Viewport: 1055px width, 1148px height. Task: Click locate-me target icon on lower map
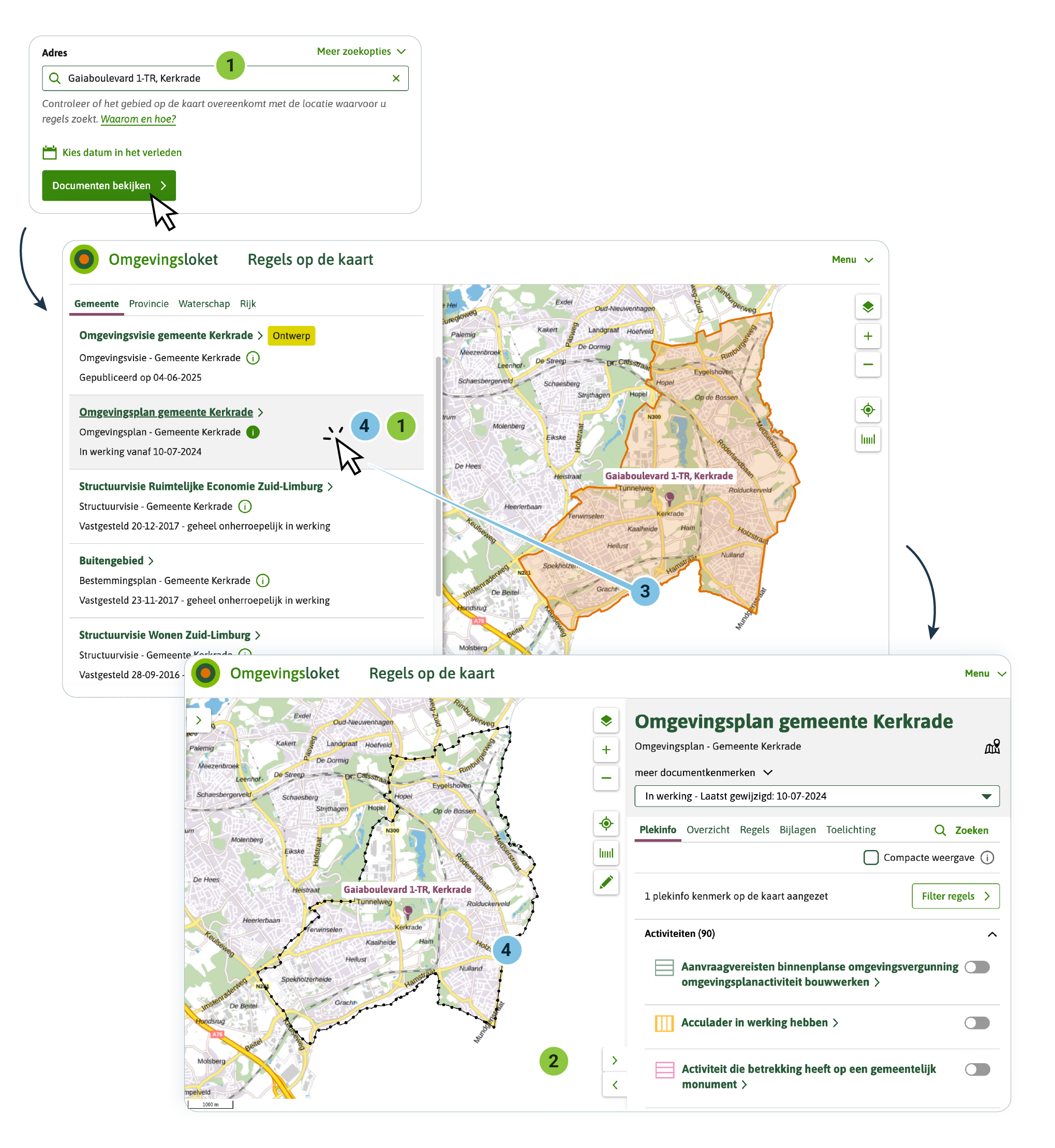click(606, 823)
